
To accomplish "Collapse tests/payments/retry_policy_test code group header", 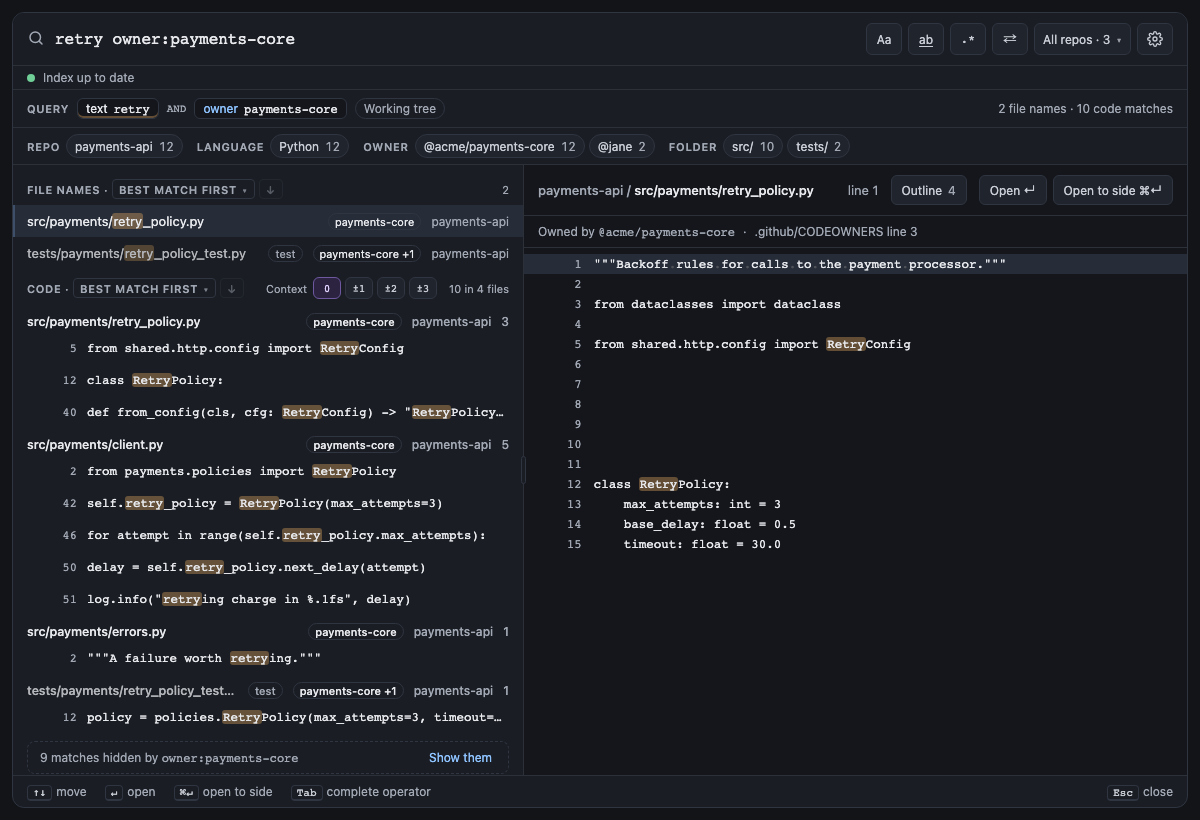I will (x=268, y=691).
